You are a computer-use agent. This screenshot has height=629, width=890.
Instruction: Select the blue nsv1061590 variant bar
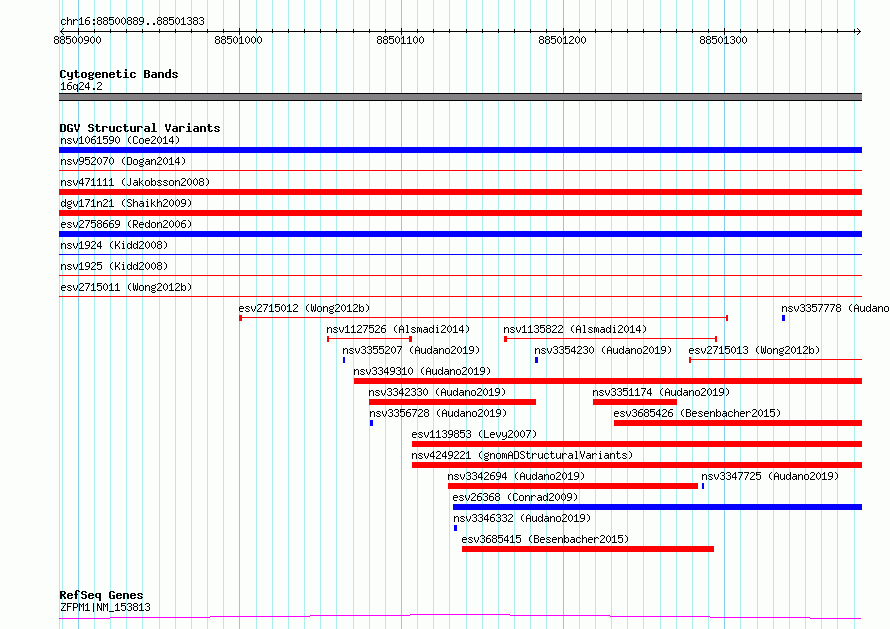[460, 150]
